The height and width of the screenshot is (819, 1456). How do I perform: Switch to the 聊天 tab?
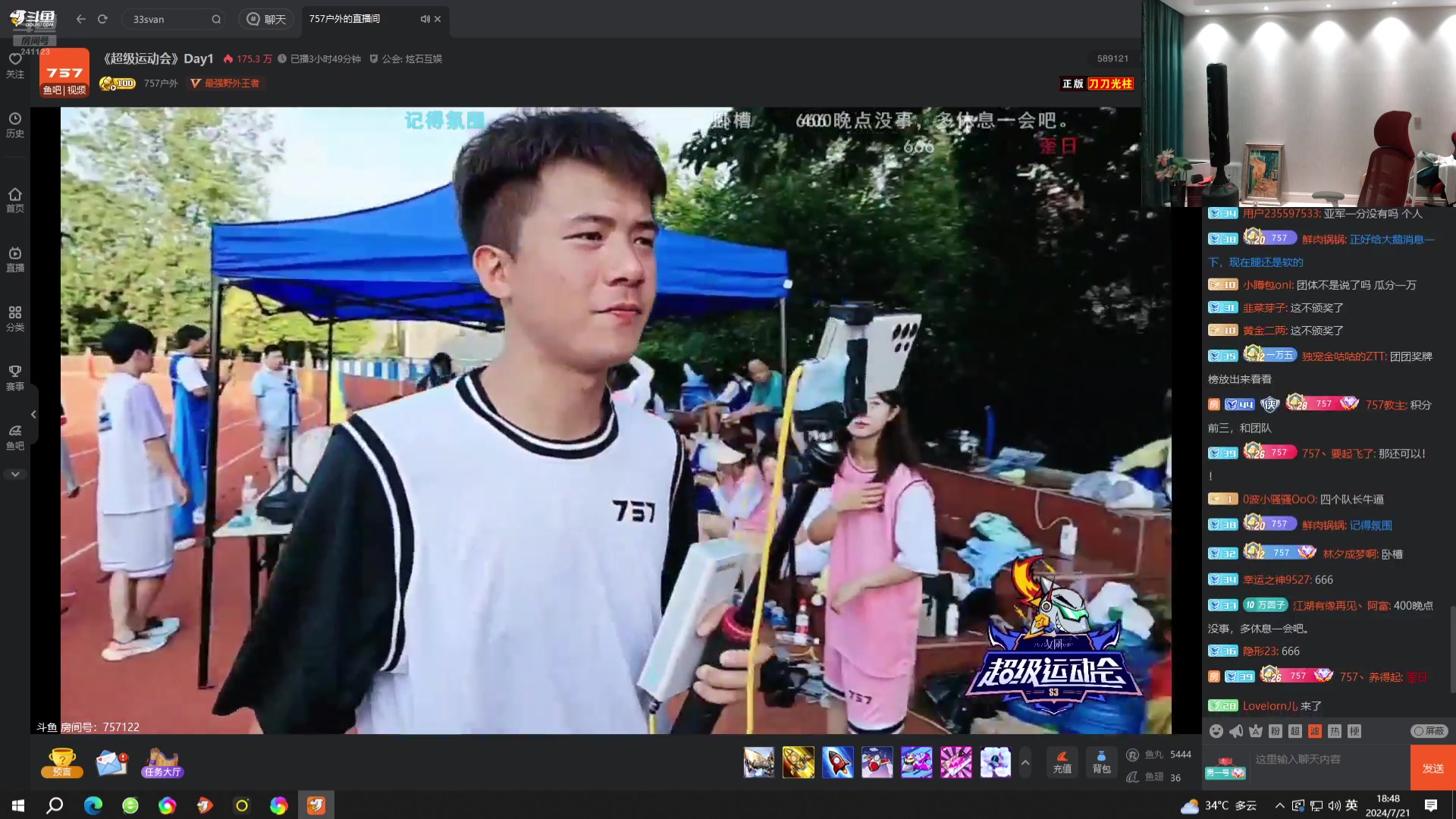(x=265, y=18)
